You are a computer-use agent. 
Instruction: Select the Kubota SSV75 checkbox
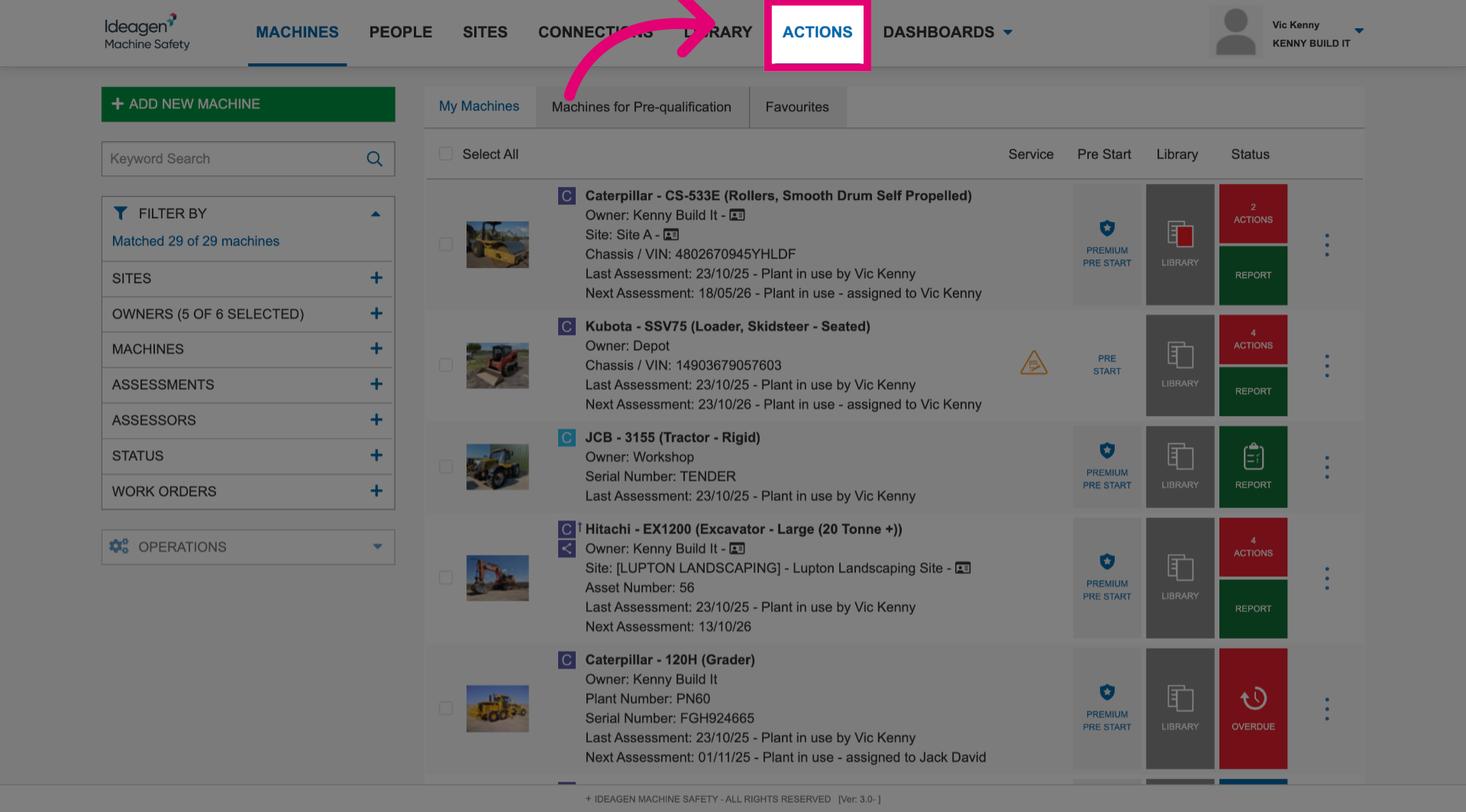(x=446, y=365)
